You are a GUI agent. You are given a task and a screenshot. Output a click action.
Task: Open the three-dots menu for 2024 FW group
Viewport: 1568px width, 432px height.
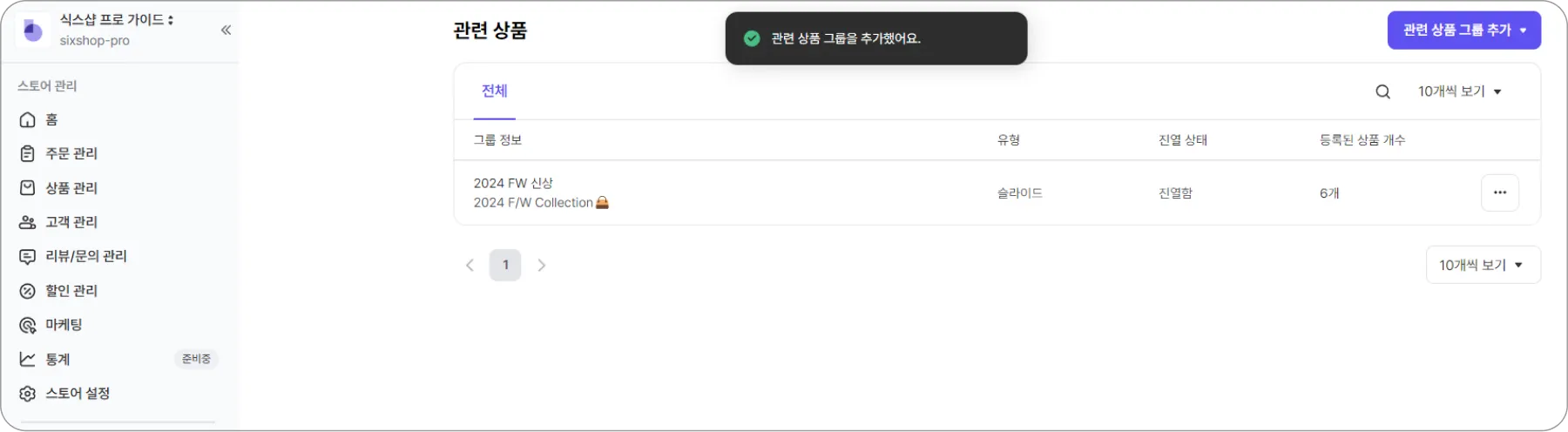click(1499, 192)
